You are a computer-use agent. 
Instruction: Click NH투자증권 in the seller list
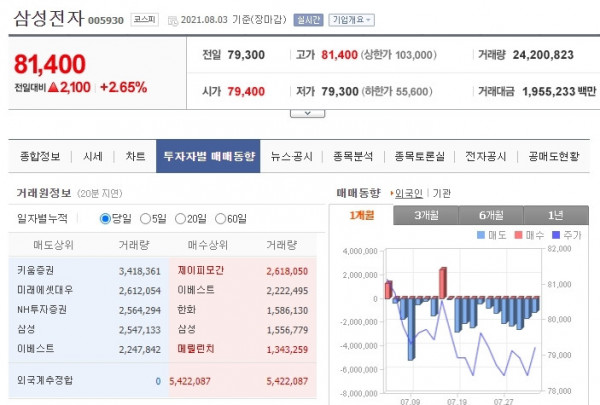pos(42,310)
